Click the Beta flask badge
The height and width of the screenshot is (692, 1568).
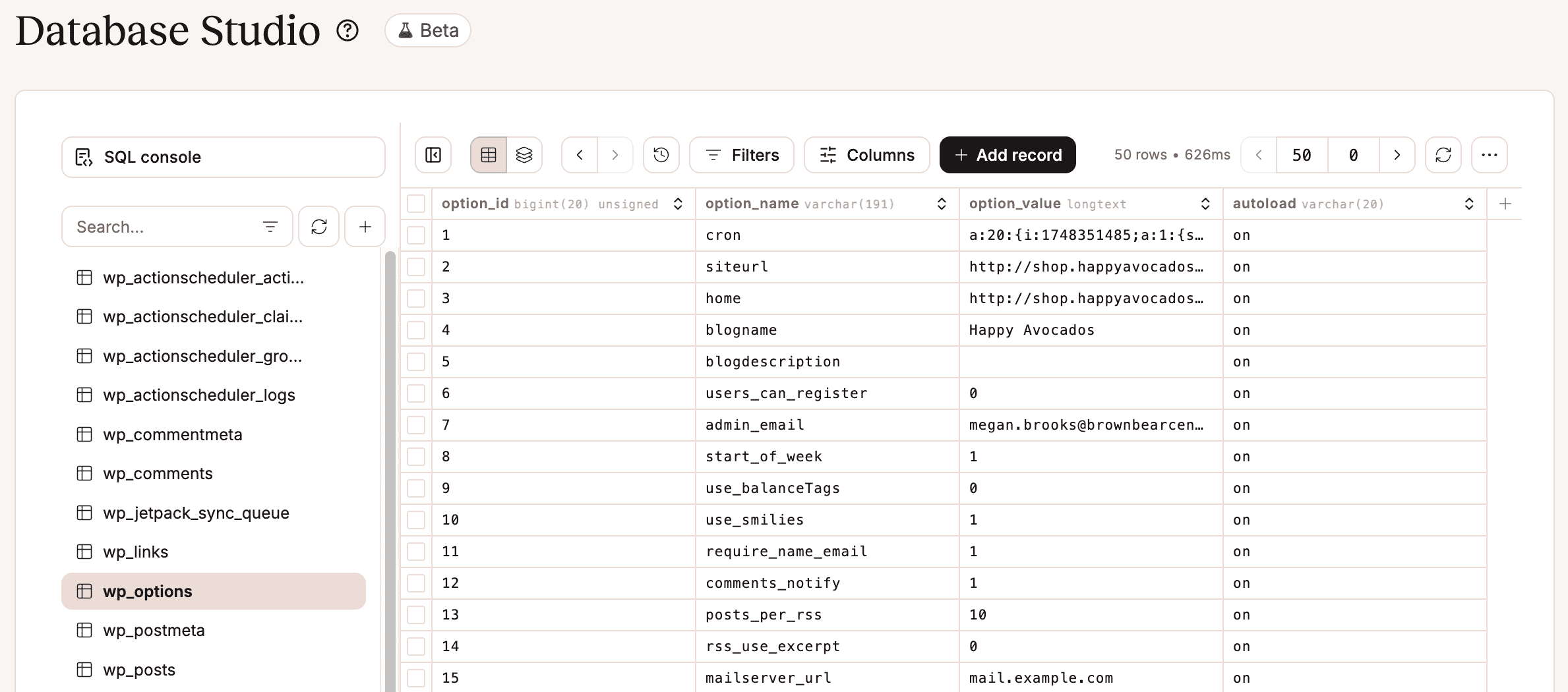428,30
